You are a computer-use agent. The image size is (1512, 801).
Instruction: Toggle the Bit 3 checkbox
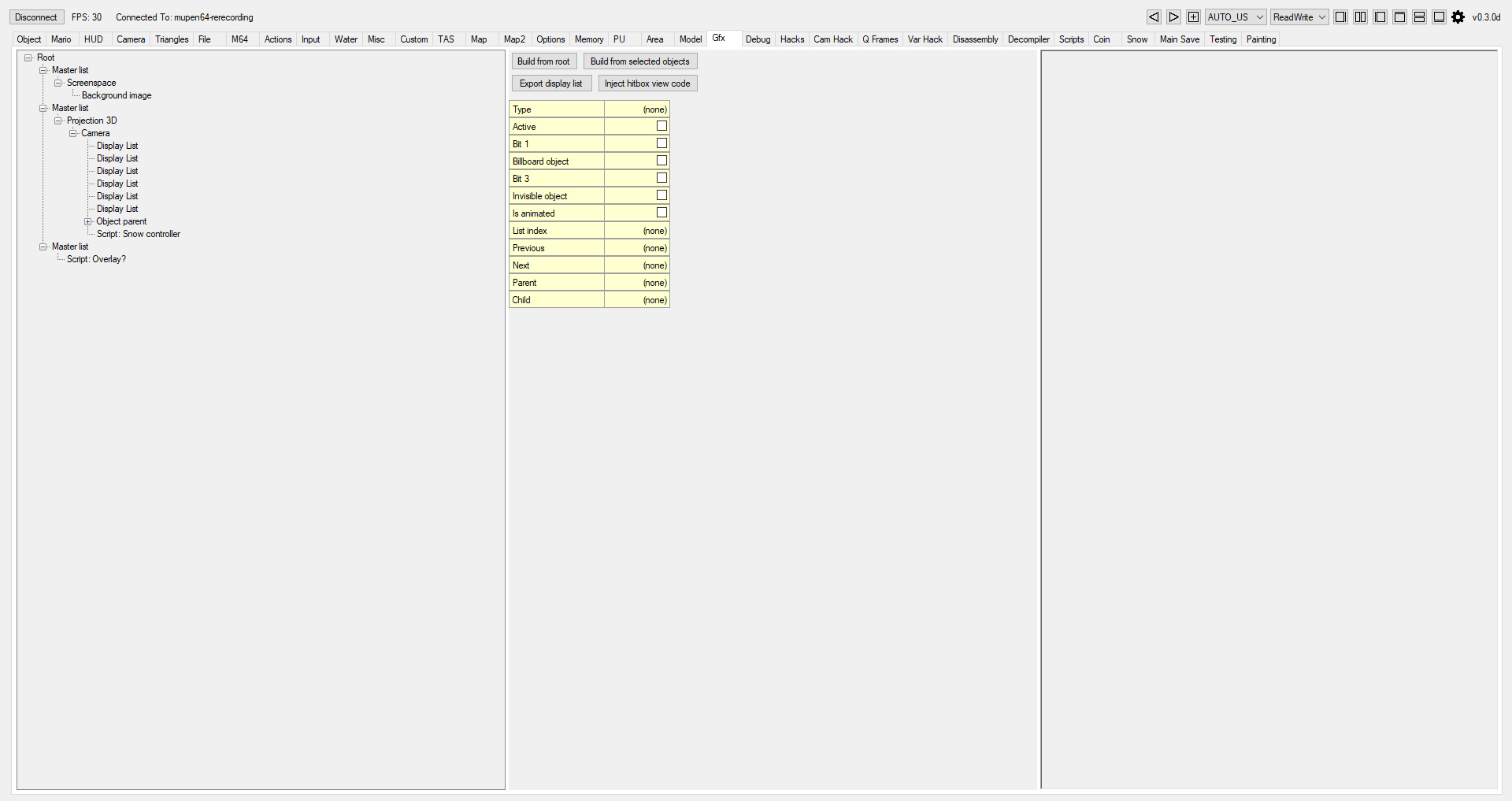(x=661, y=178)
